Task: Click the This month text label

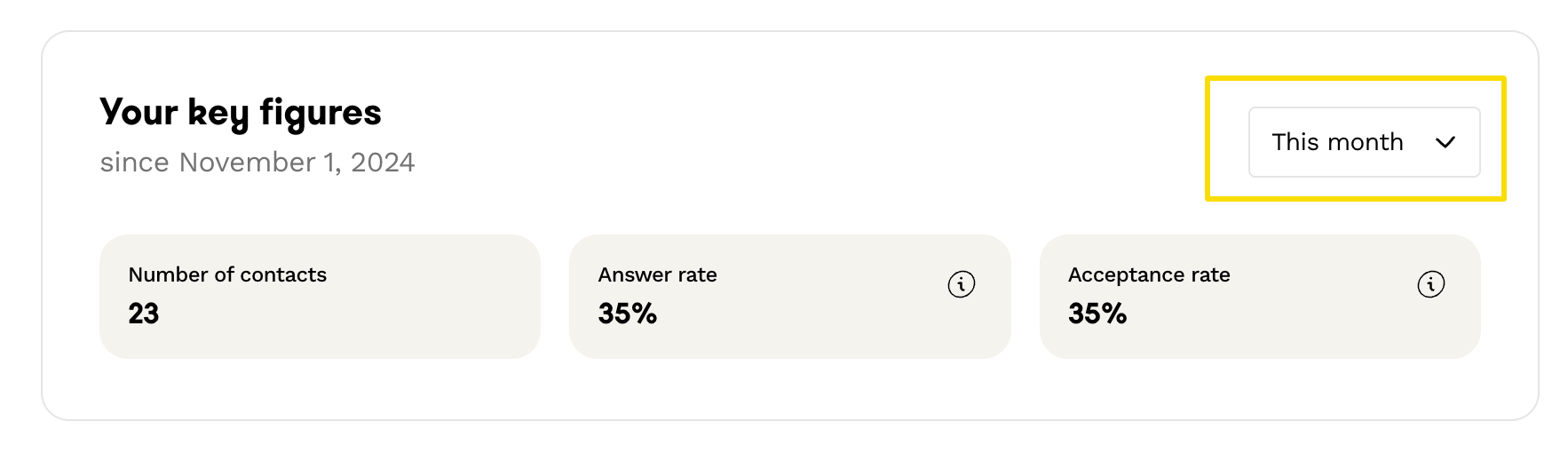Action: [1337, 142]
